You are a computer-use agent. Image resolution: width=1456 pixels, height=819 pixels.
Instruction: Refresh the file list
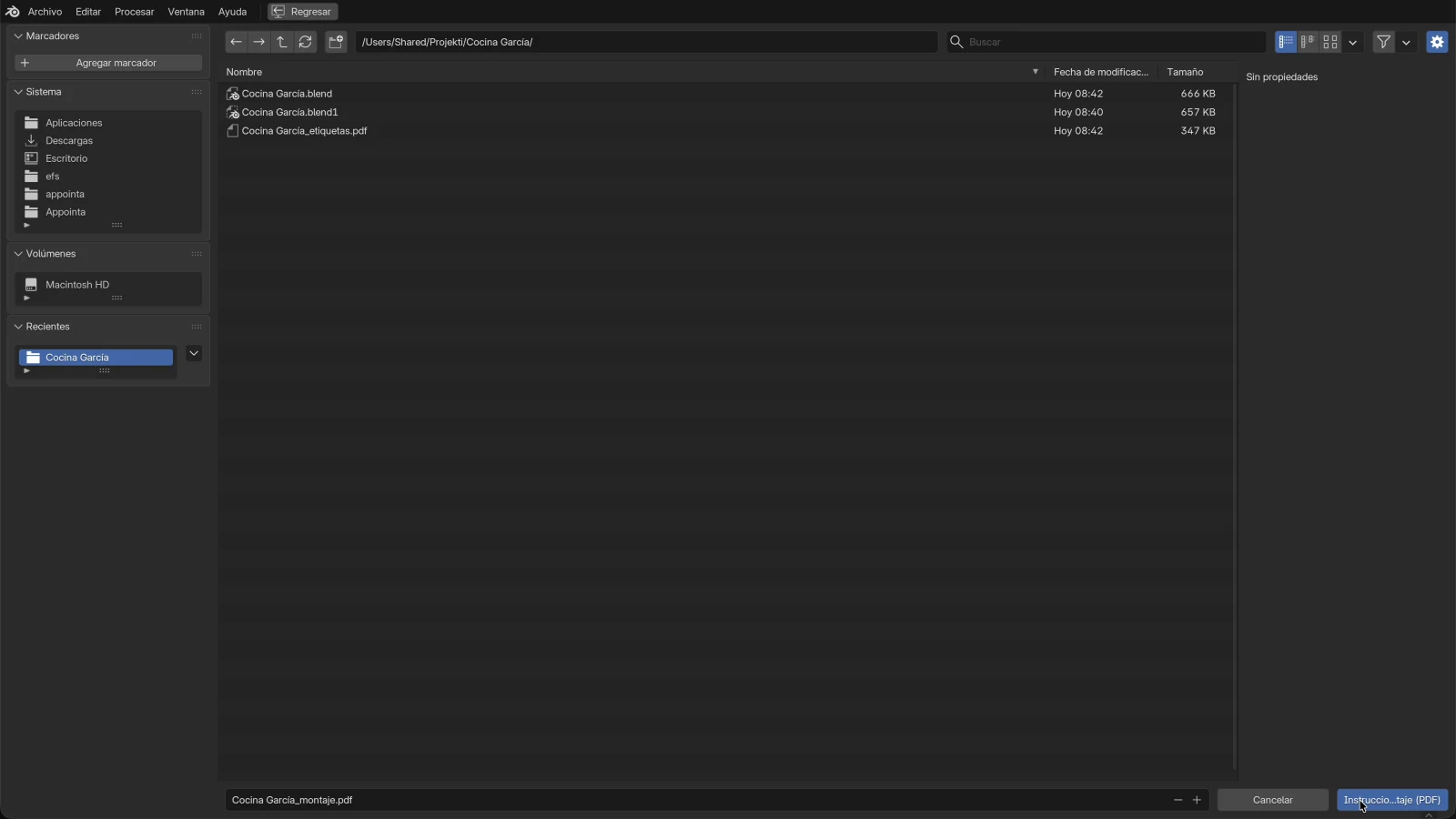(306, 42)
